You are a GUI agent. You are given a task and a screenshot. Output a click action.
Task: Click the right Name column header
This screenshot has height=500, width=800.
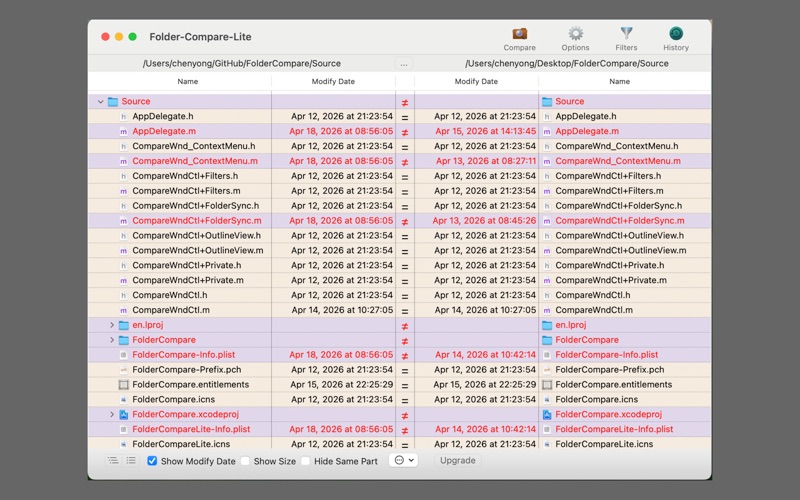(619, 81)
